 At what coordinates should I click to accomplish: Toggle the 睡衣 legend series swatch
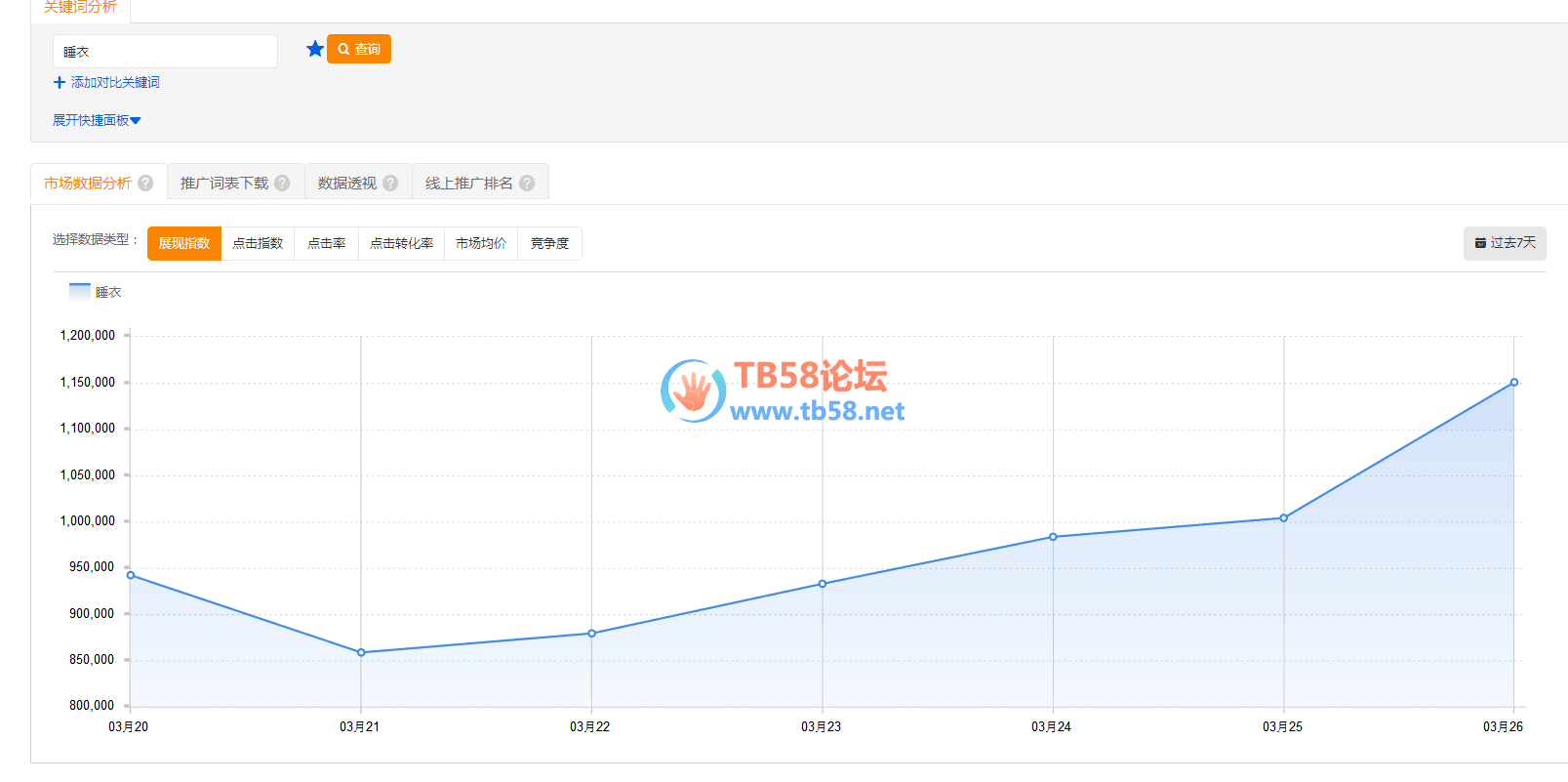click(x=79, y=291)
